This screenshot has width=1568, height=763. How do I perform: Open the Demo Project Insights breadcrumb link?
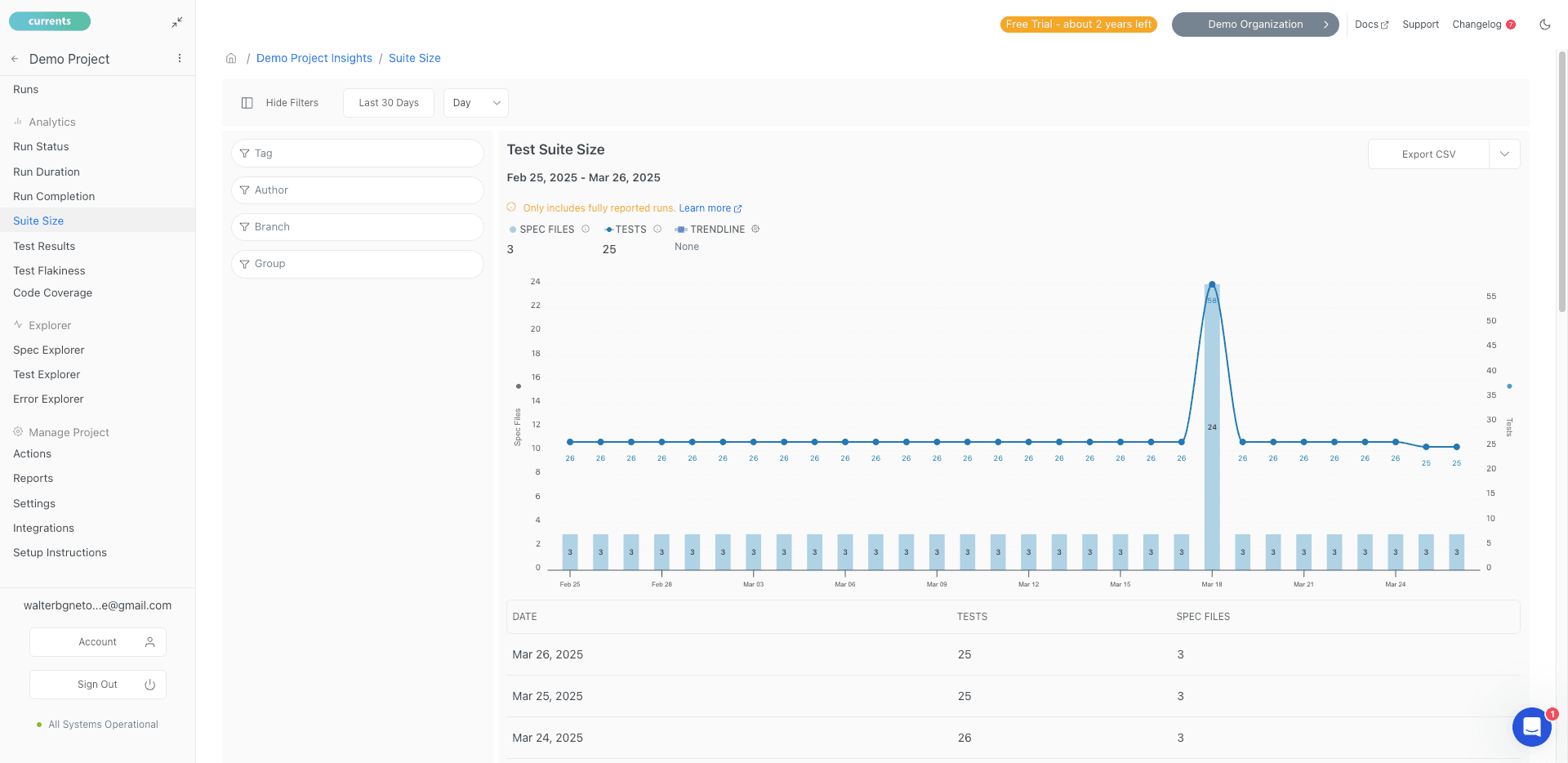point(314,58)
